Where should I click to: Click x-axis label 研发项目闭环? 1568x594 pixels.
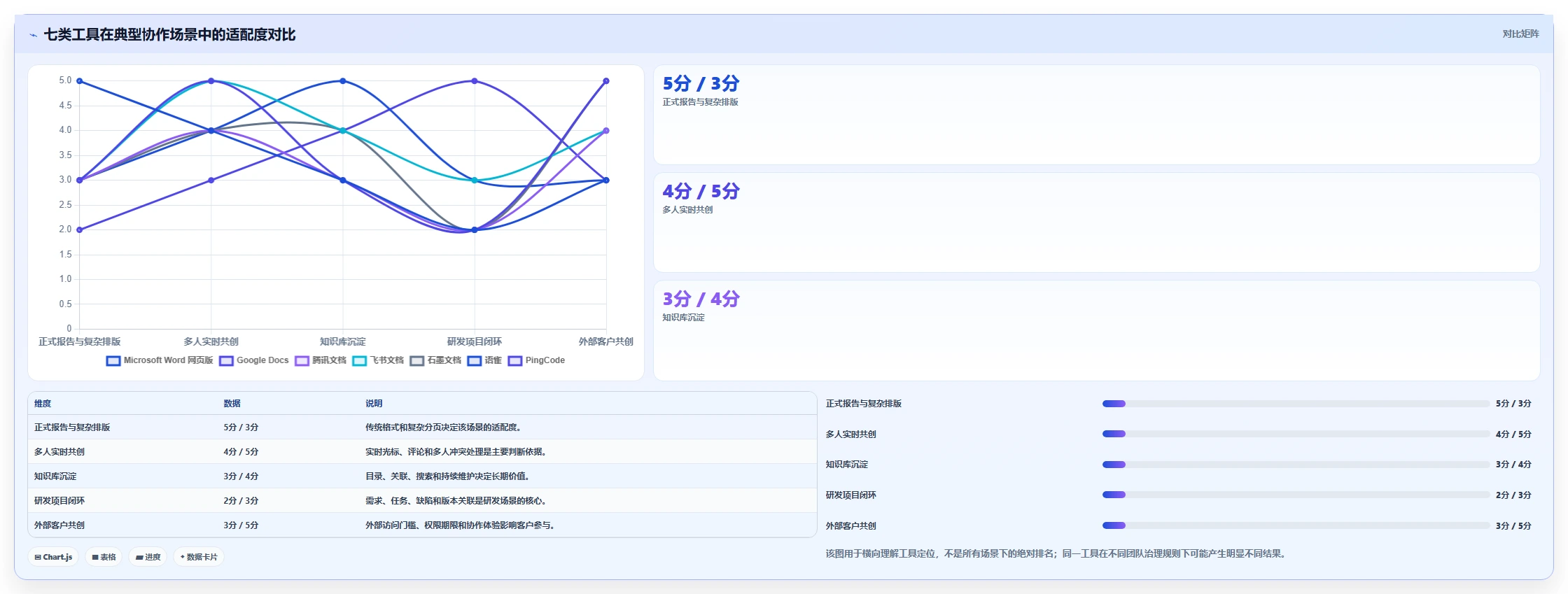coord(475,341)
